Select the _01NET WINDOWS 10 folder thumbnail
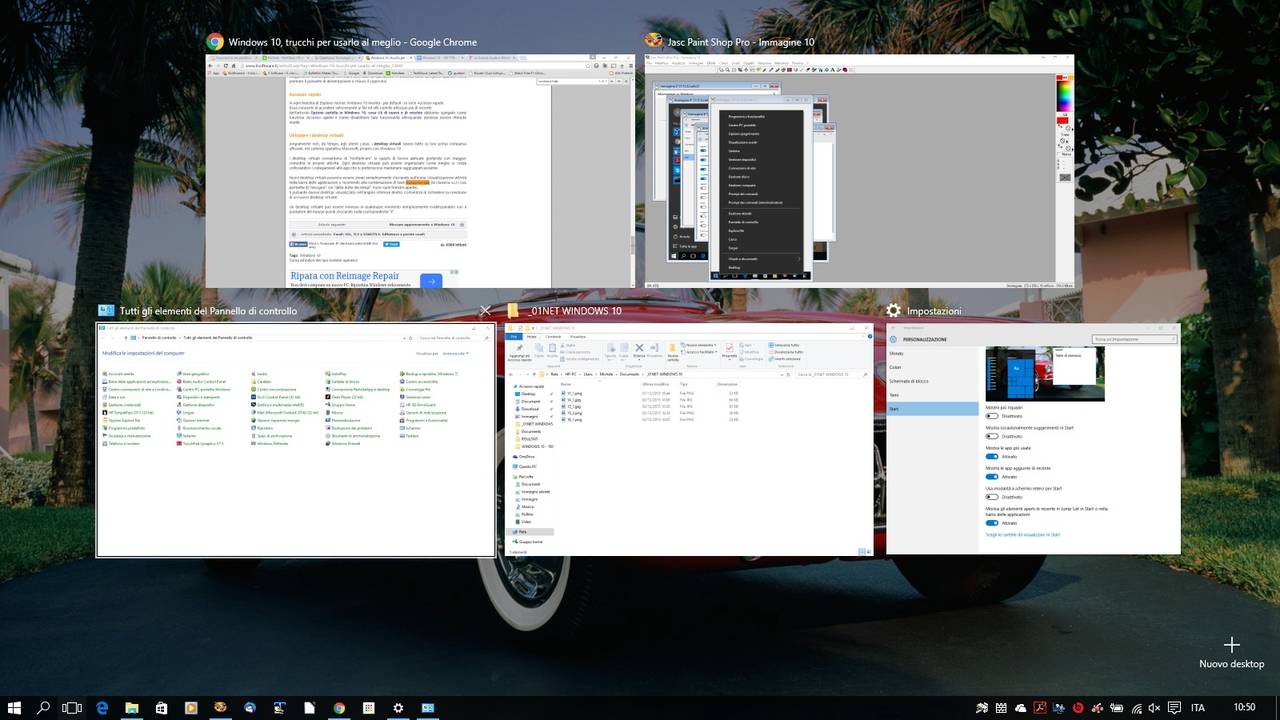This screenshot has width=1280, height=720. (688, 438)
